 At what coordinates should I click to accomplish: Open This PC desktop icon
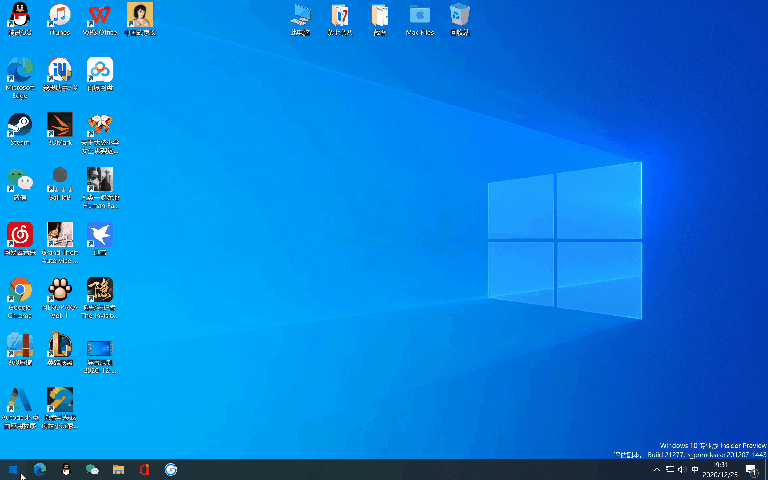(300, 16)
